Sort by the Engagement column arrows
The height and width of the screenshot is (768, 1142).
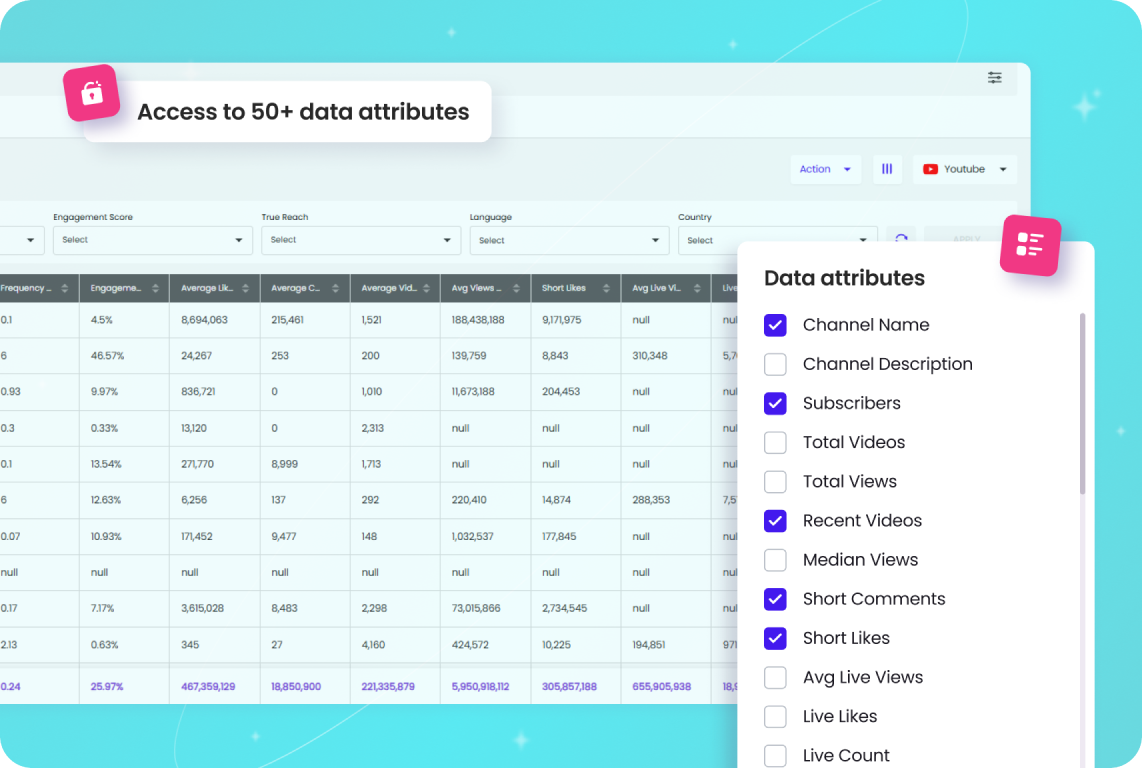pyautogui.click(x=155, y=289)
